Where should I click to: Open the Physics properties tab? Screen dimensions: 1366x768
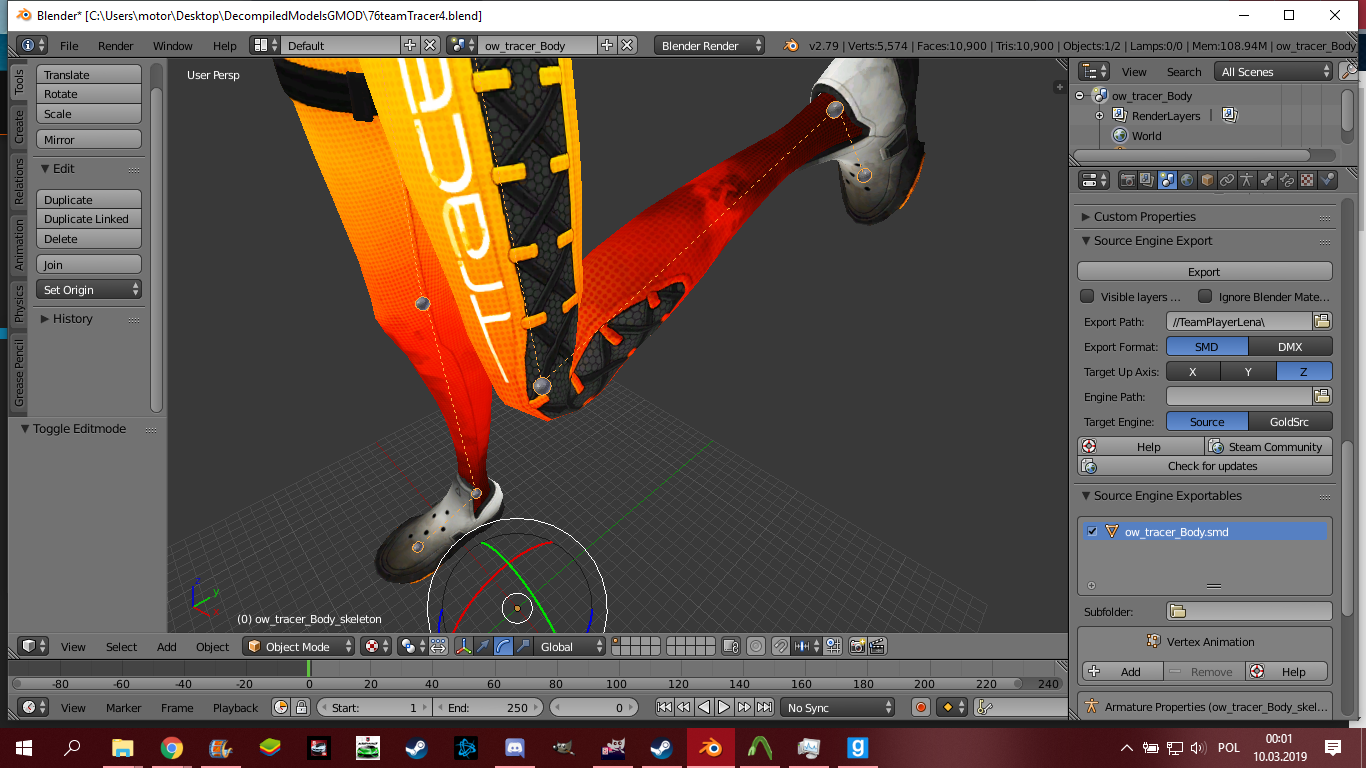coord(1327,180)
